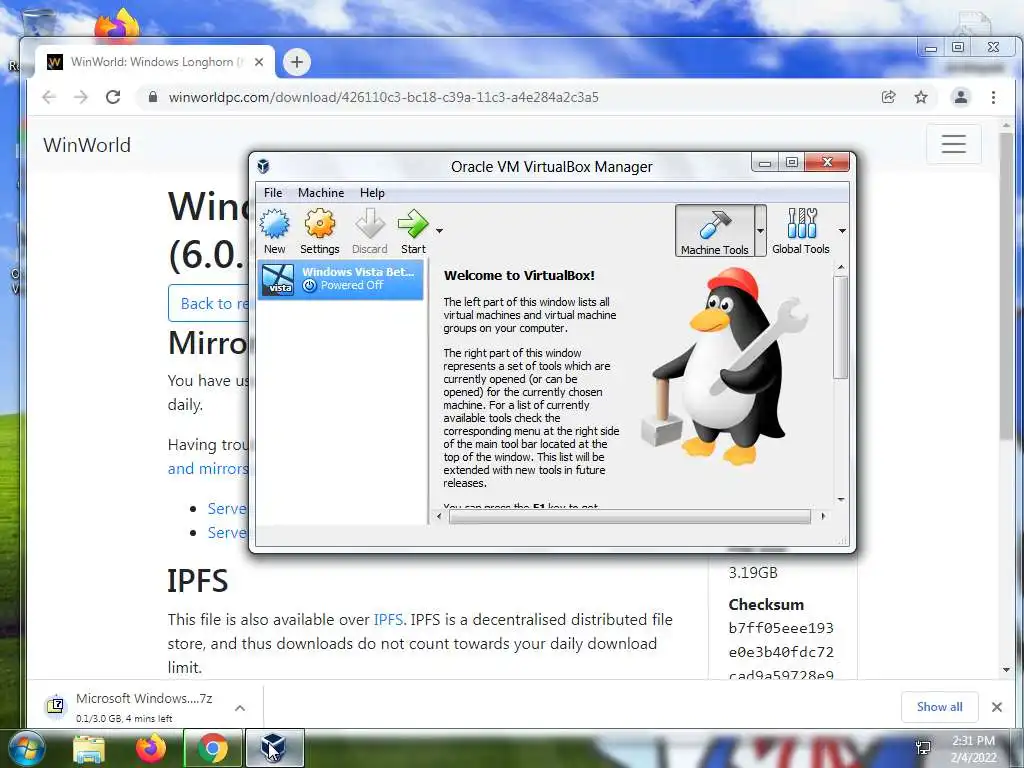Click the Checksum heading text

(x=766, y=605)
